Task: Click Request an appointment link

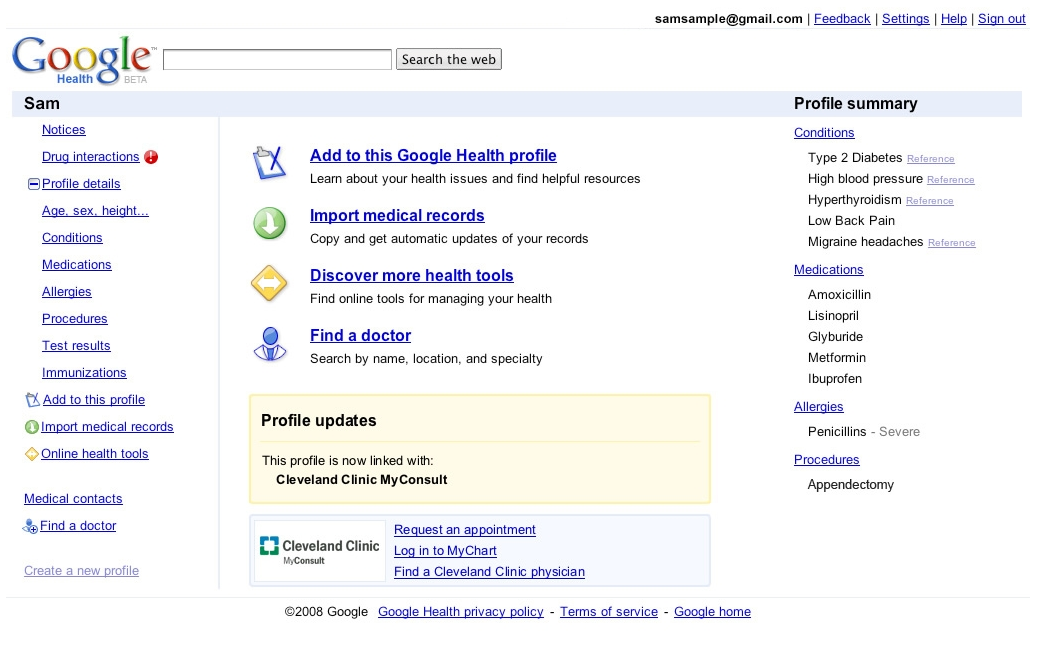Action: [465, 530]
